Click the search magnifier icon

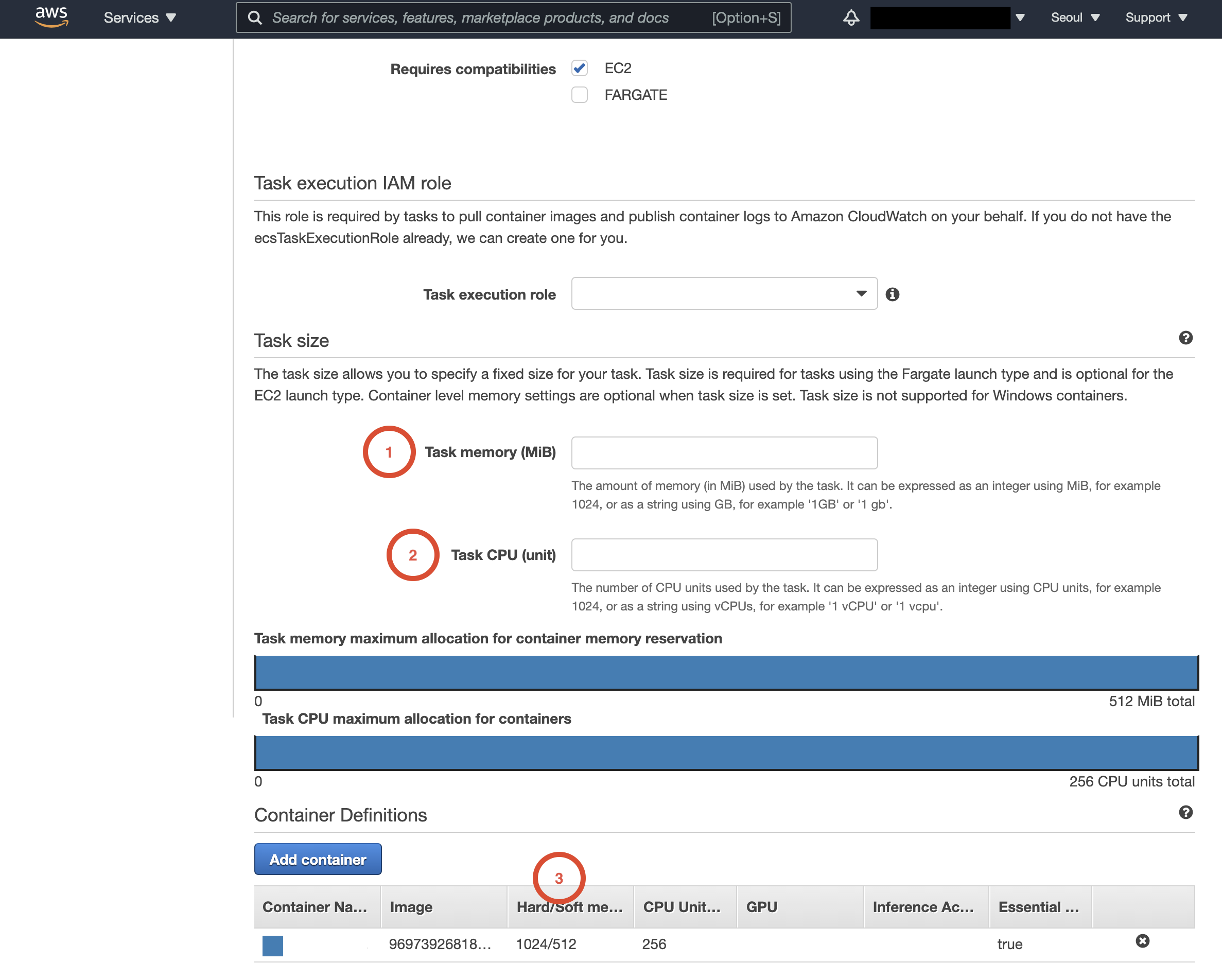(x=255, y=17)
